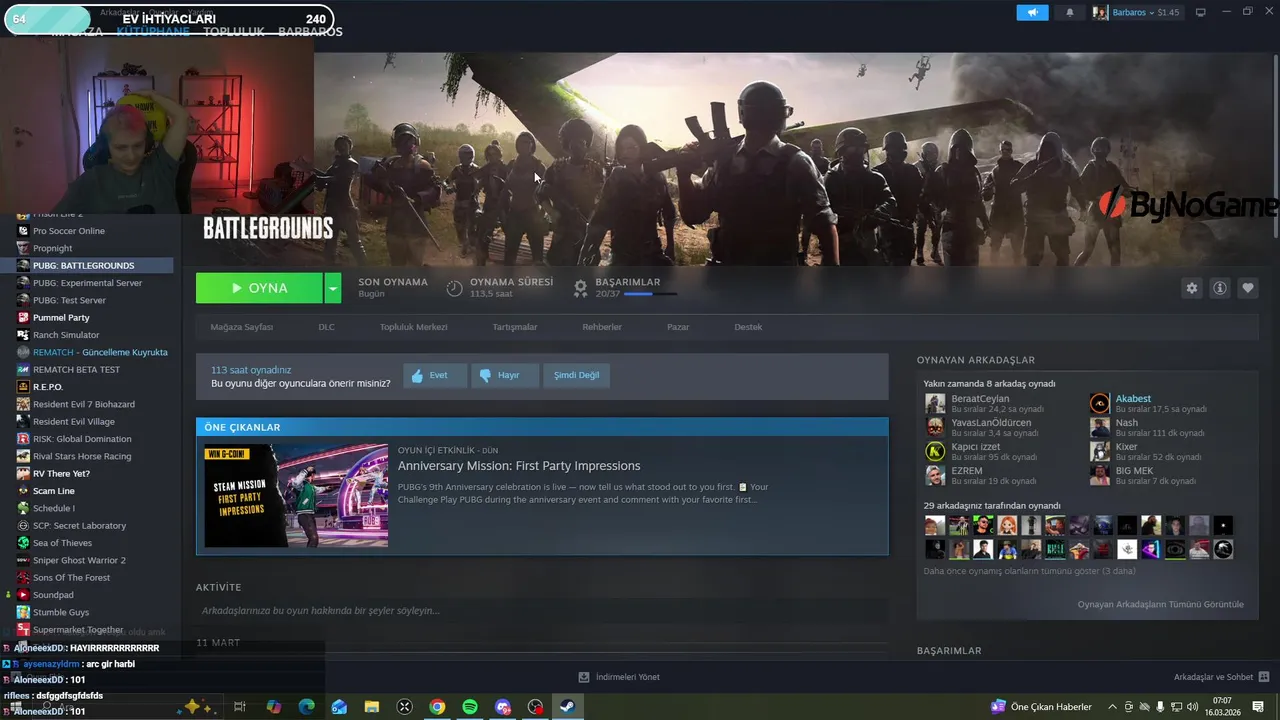Open File Explorer from the taskbar

pyautogui.click(x=372, y=707)
